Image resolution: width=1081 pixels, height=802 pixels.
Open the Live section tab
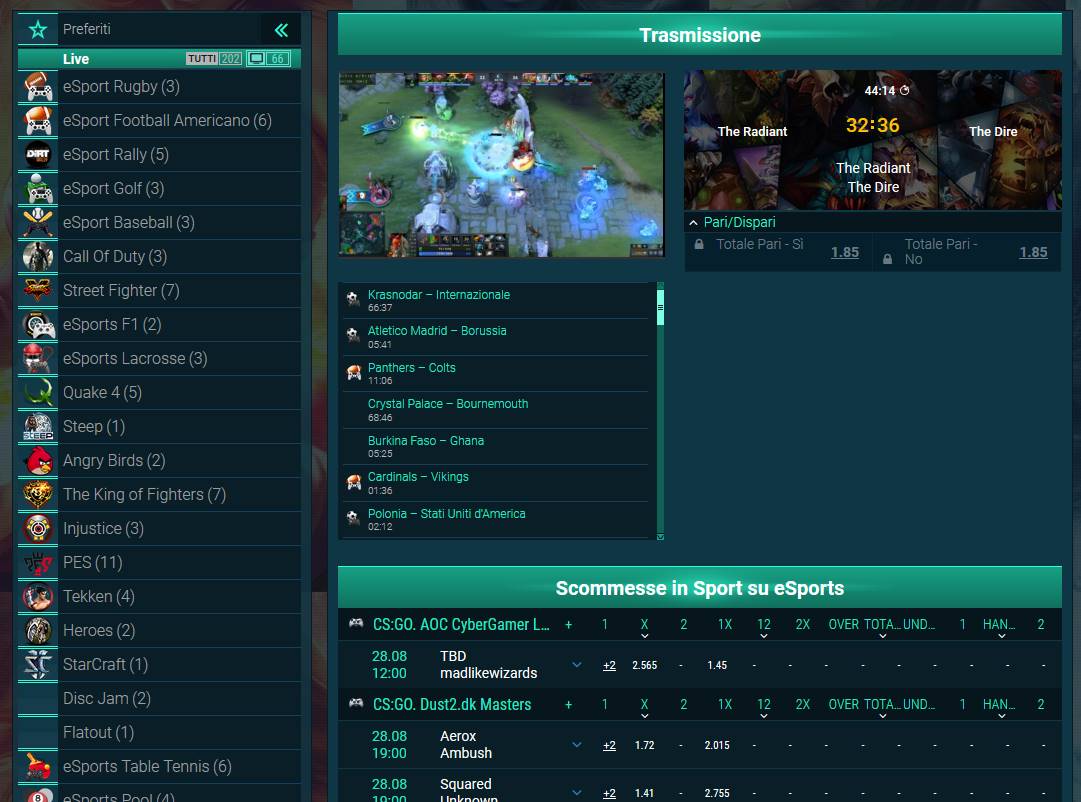(76, 59)
